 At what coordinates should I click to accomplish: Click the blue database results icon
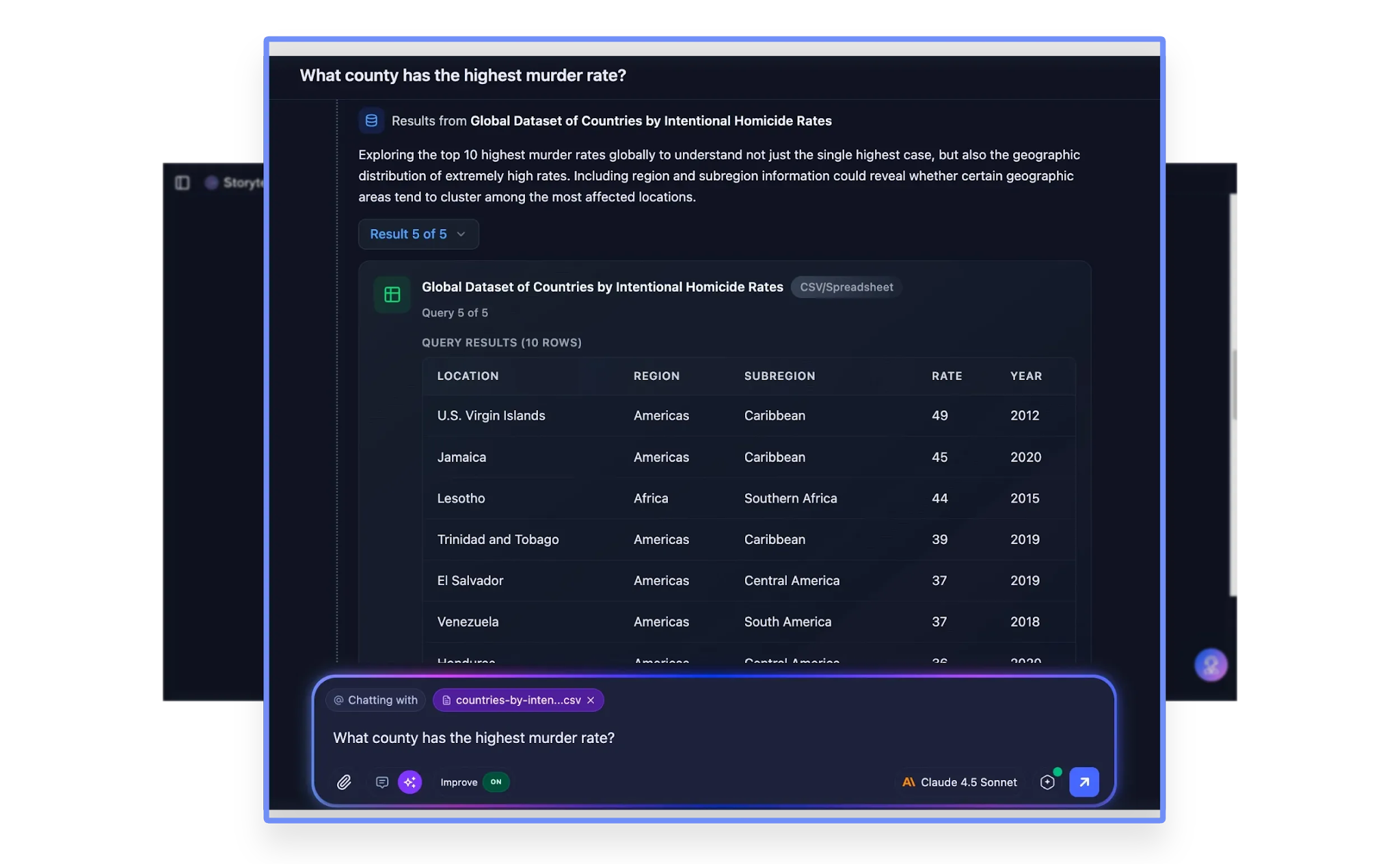[x=371, y=121]
